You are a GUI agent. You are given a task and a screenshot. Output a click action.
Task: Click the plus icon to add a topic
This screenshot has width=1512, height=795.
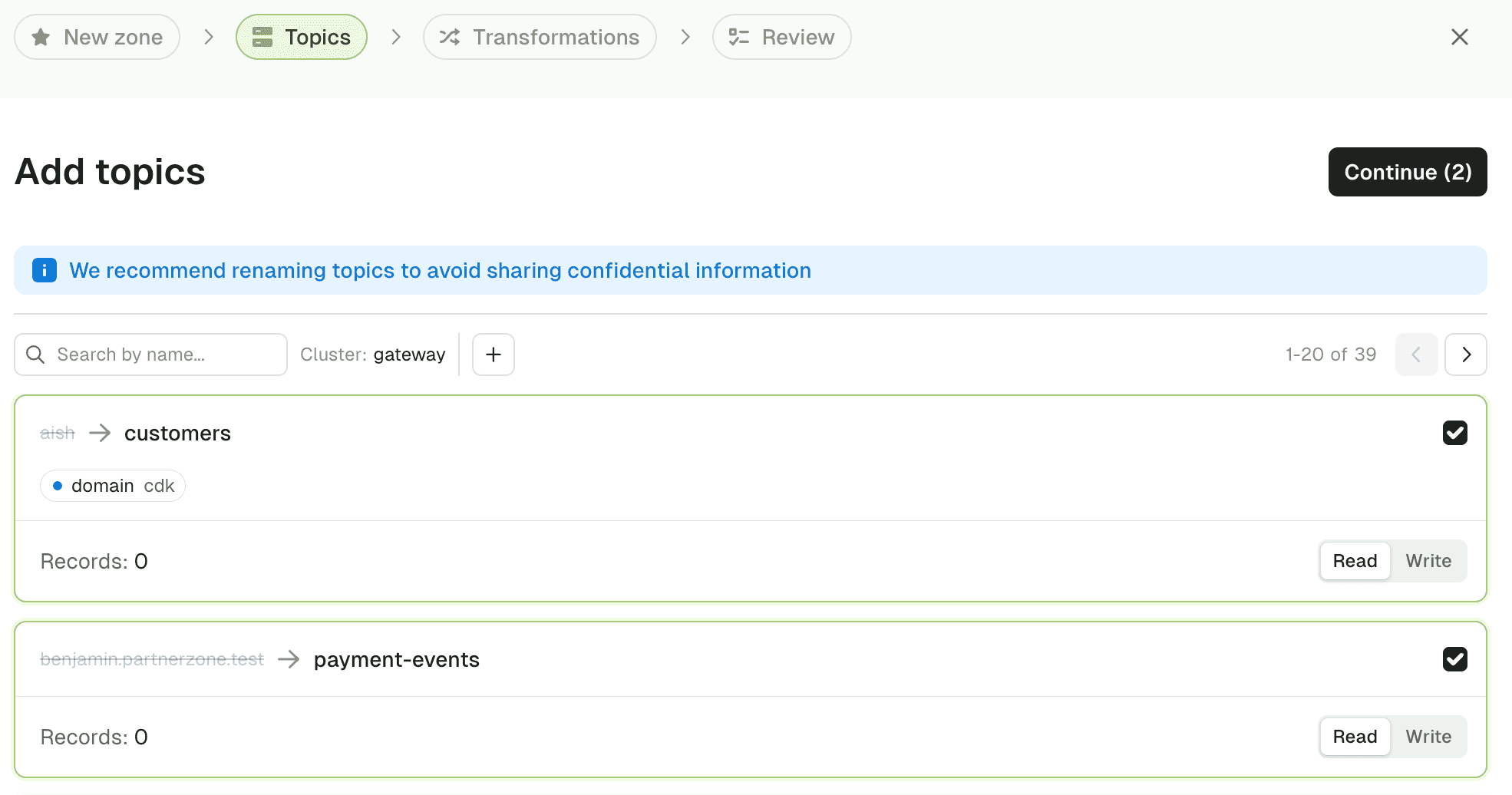(493, 354)
